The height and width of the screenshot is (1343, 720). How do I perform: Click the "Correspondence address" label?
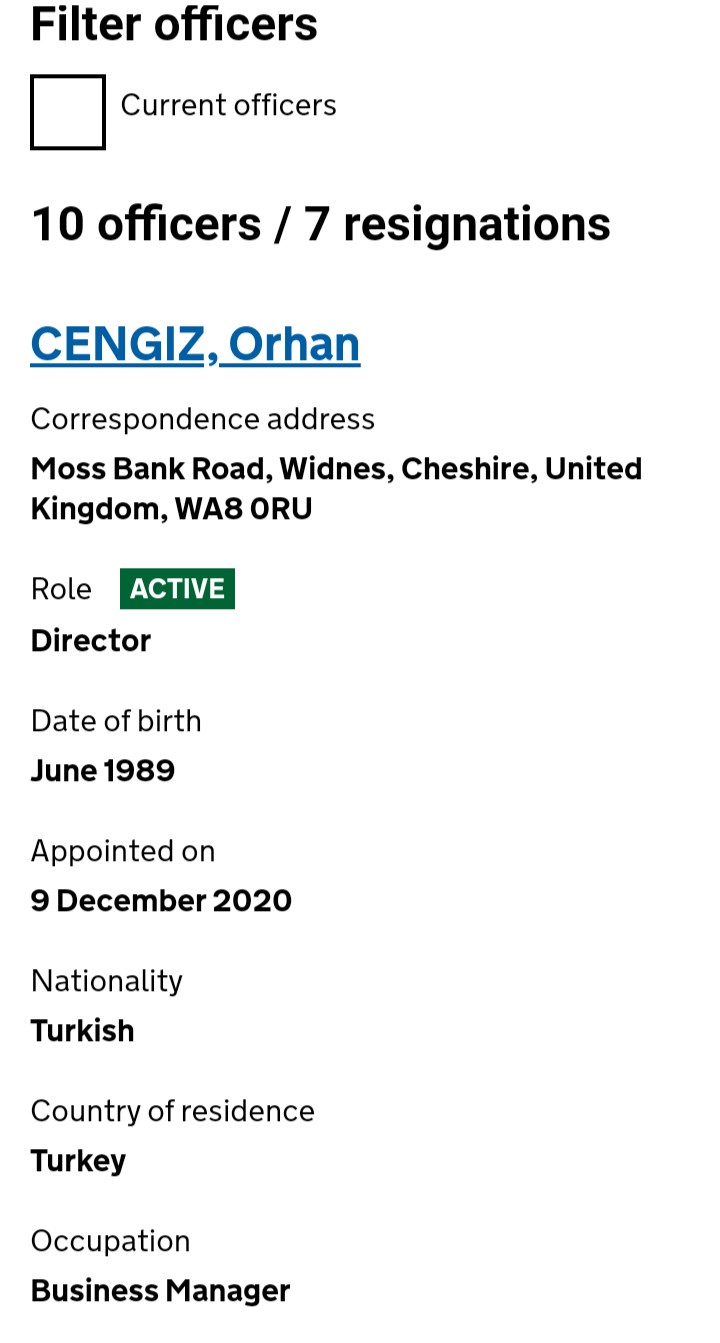203,419
